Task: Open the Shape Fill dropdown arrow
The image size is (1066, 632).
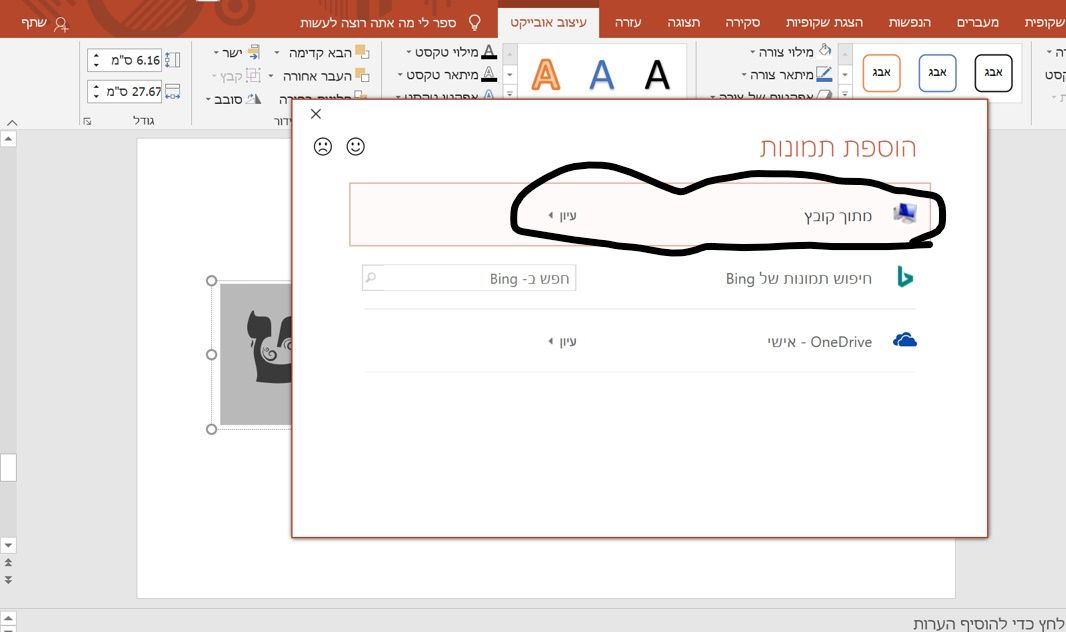Action: [x=753, y=52]
